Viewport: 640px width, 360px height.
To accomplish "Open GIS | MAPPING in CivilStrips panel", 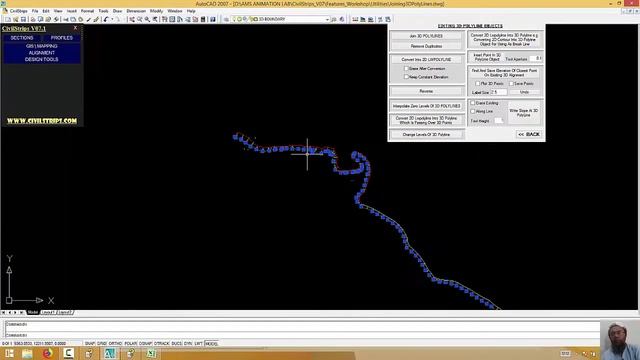I will pos(42,46).
